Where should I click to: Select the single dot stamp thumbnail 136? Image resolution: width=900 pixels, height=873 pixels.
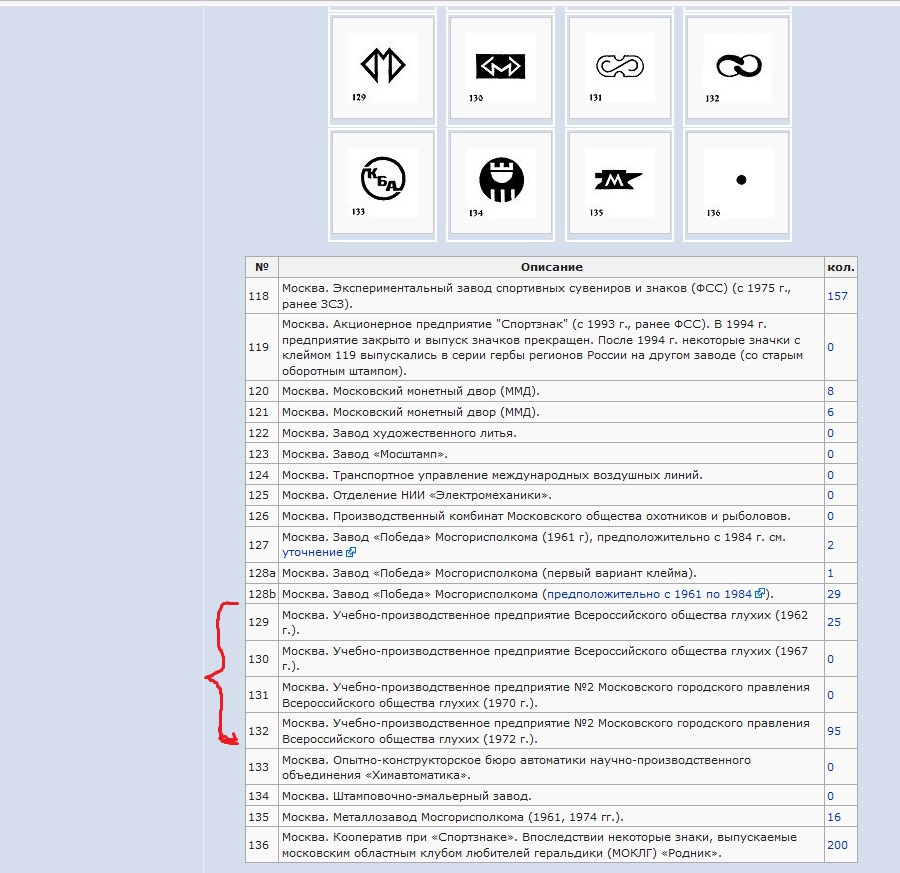coord(738,181)
